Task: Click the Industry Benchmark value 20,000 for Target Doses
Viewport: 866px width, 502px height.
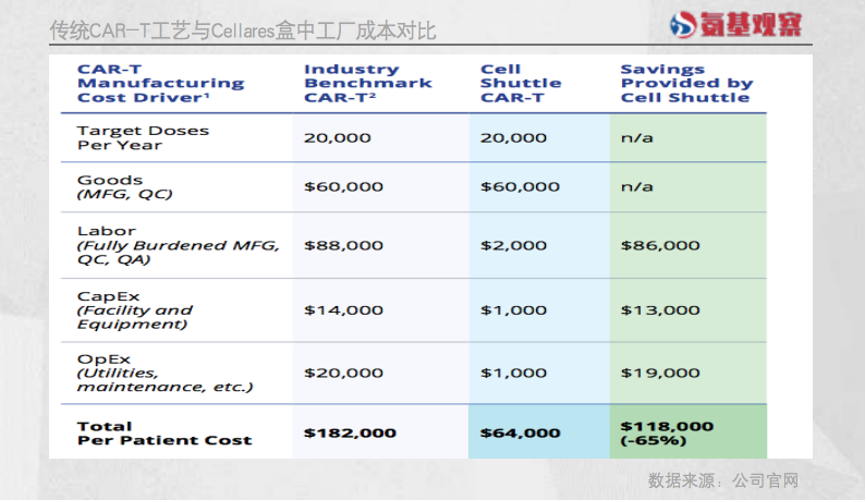Action: 337,138
